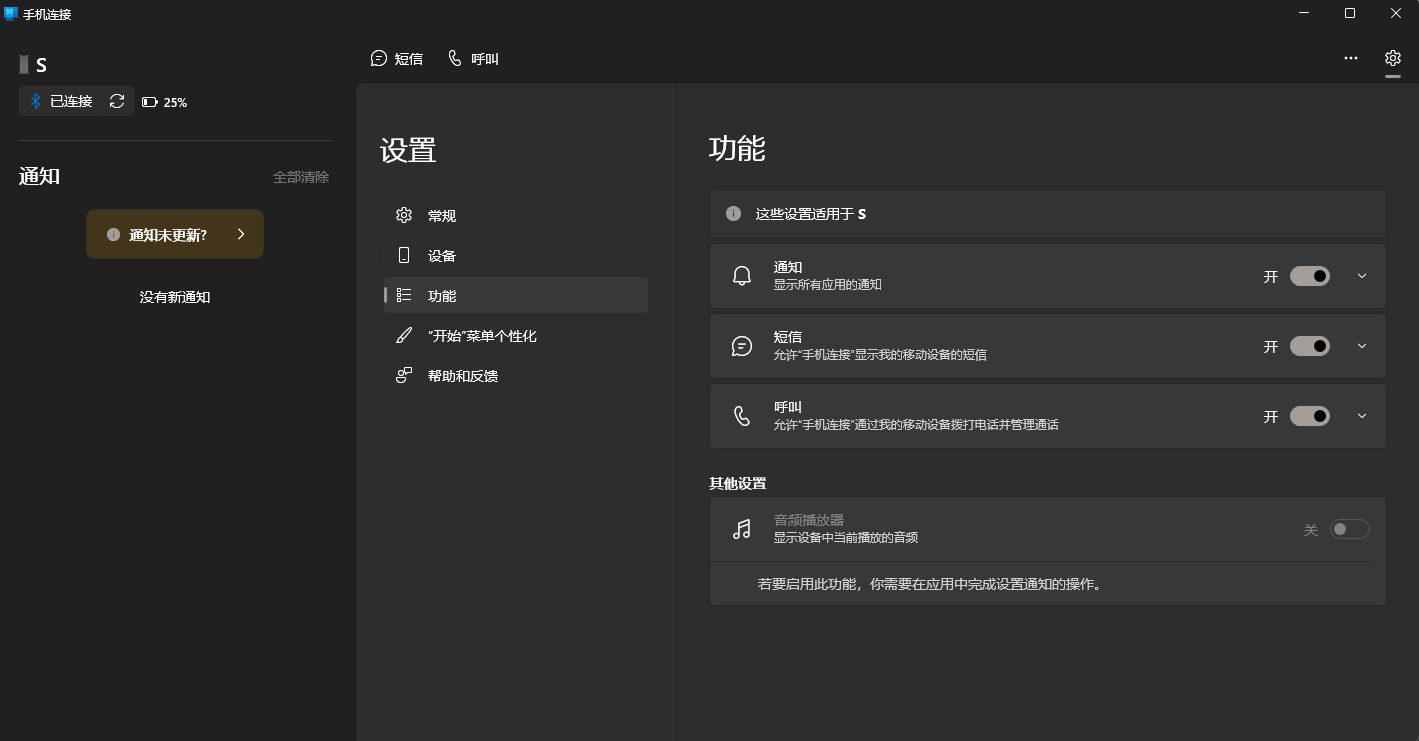Image resolution: width=1419 pixels, height=741 pixels.
Task: Turn off the 呼叫 toggle switch
Action: point(1310,416)
